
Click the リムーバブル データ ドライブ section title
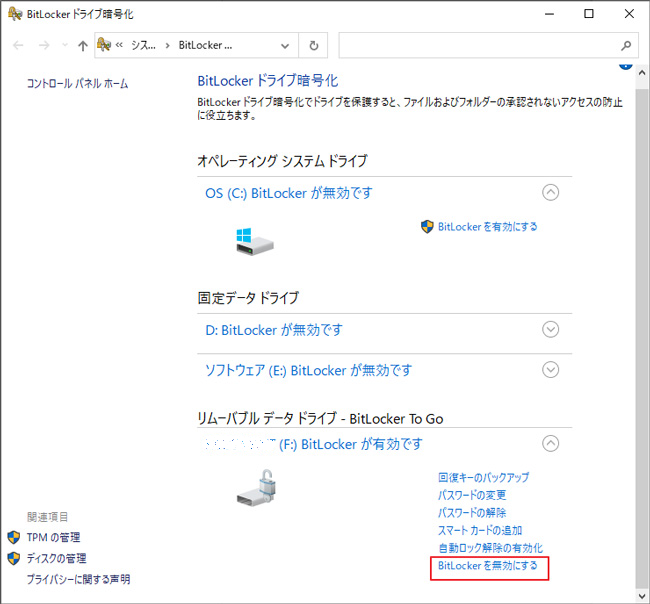pyautogui.click(x=320, y=419)
